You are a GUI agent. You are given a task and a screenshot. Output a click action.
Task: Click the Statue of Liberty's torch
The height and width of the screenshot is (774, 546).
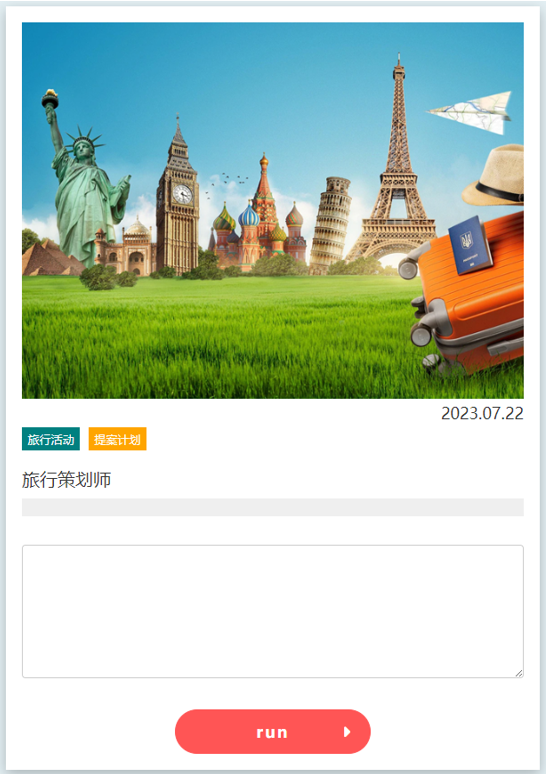(50, 99)
